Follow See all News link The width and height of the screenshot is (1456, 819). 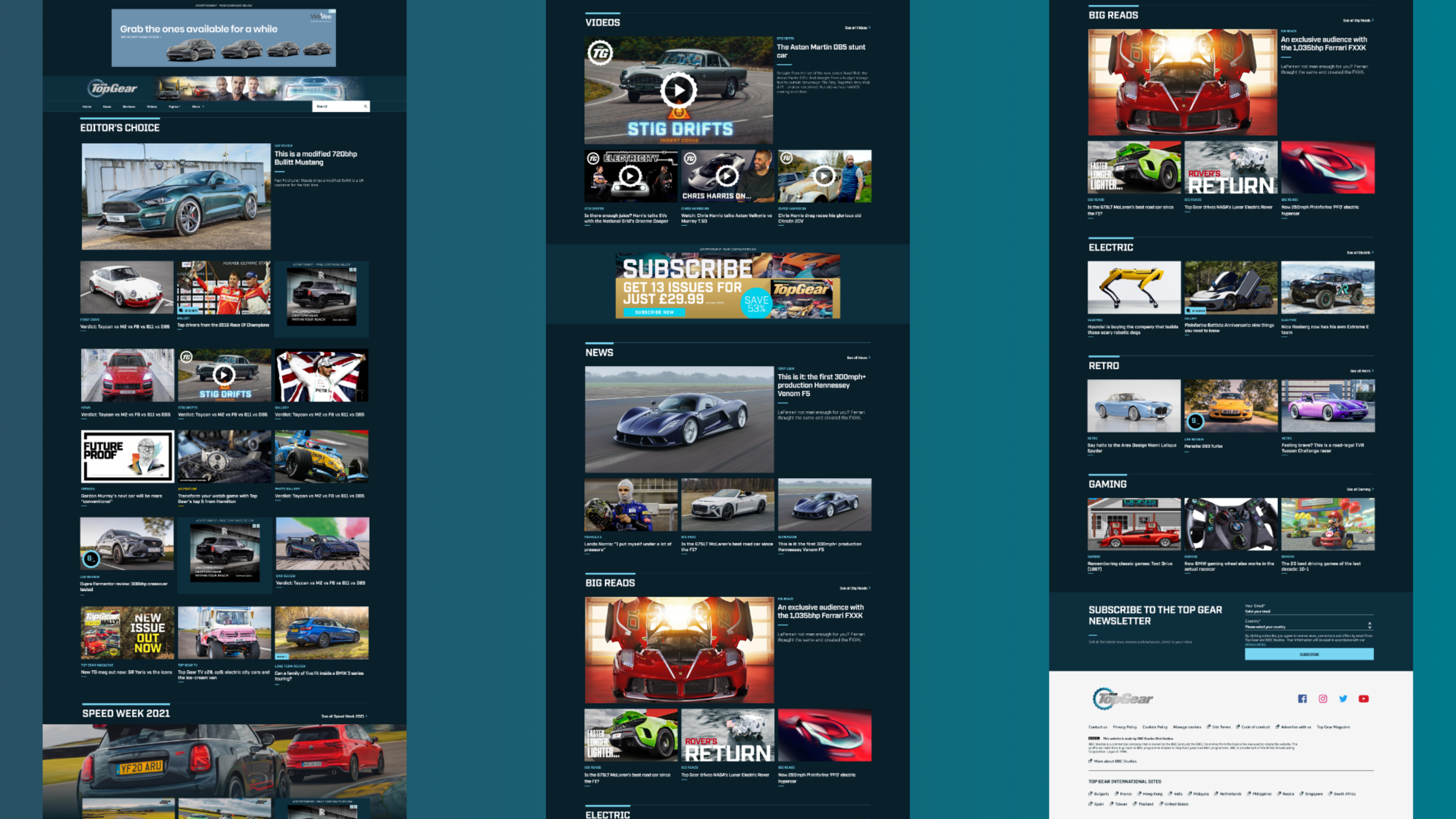pos(858,358)
